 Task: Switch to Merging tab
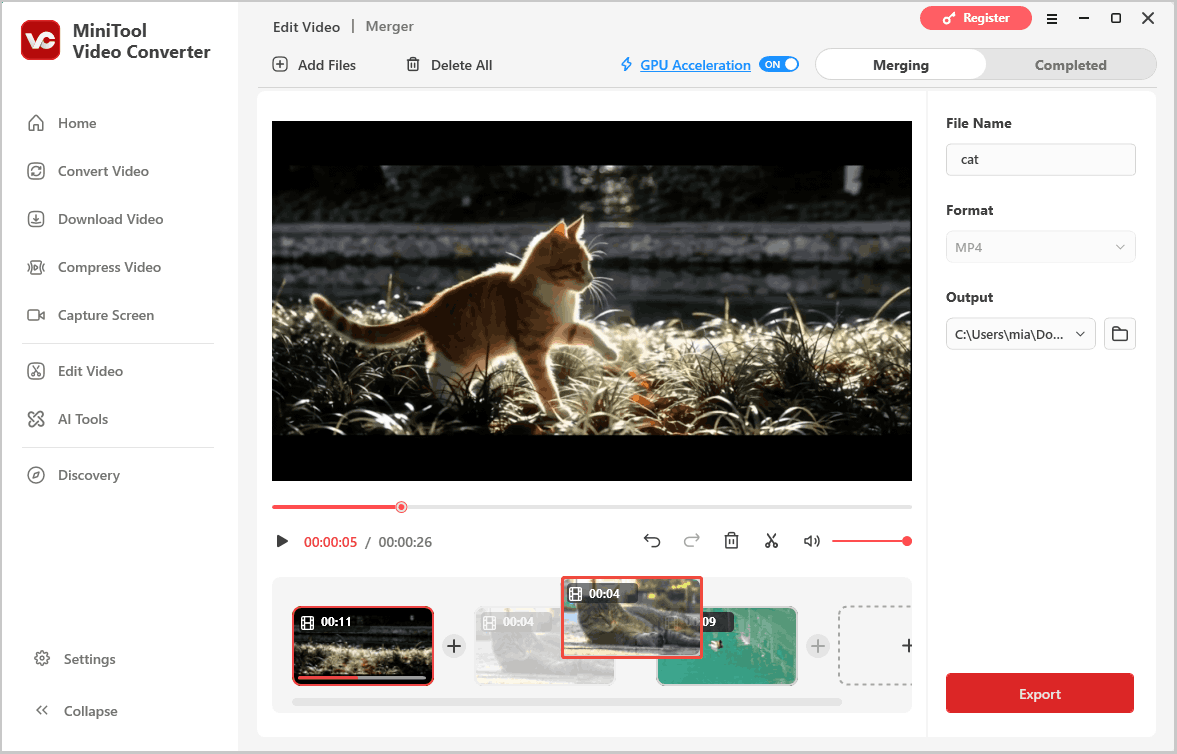click(901, 65)
